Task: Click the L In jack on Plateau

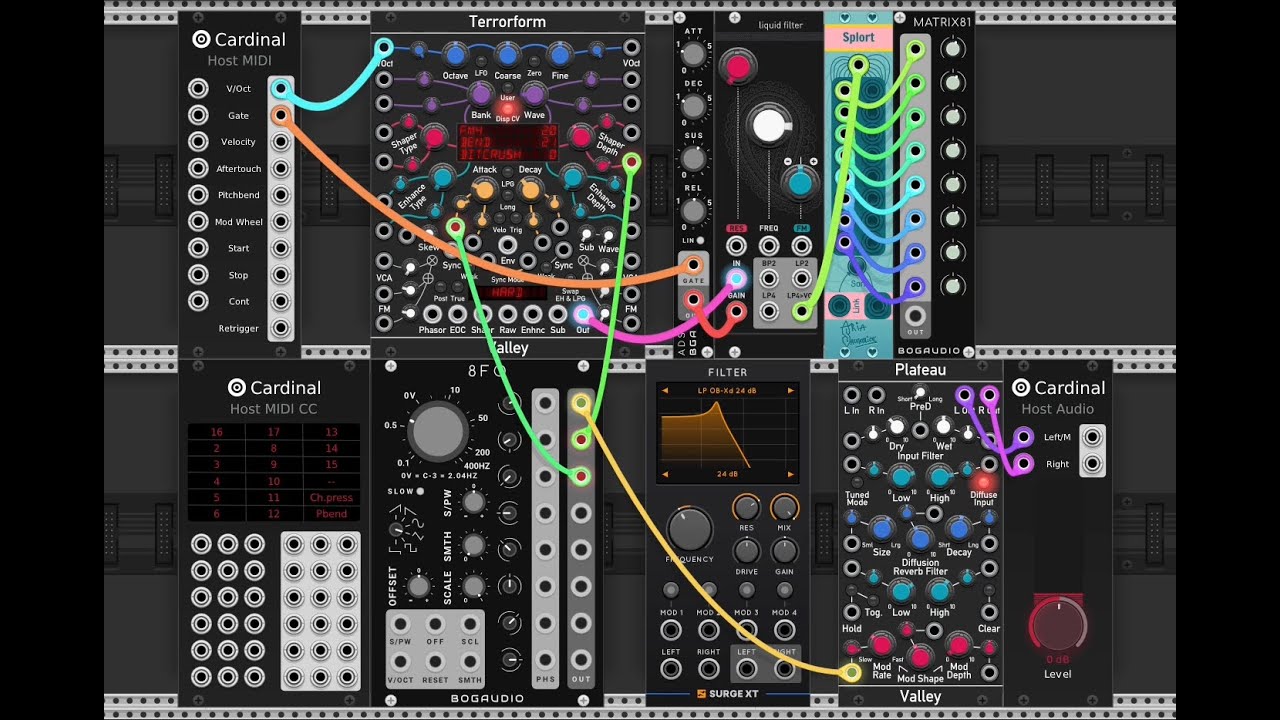Action: click(x=852, y=396)
